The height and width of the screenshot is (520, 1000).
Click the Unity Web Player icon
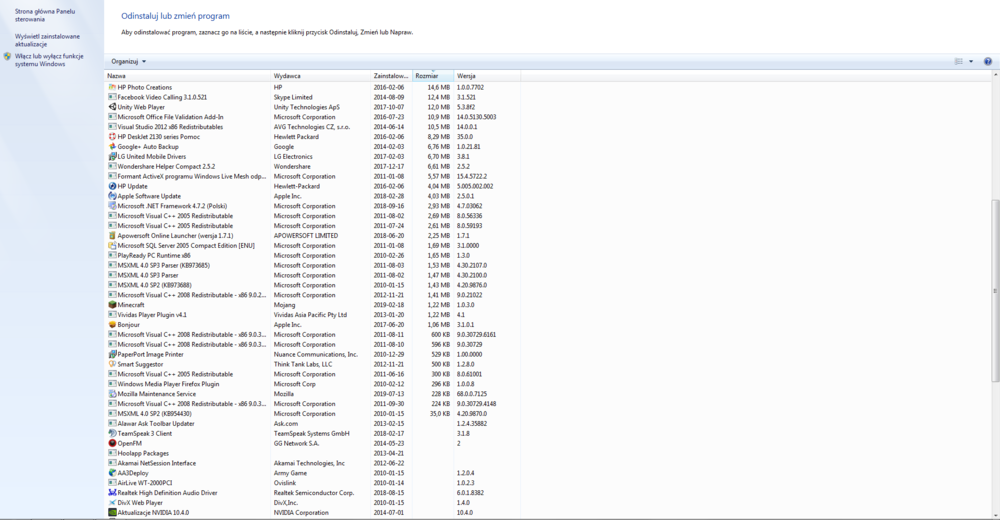pyautogui.click(x=112, y=107)
